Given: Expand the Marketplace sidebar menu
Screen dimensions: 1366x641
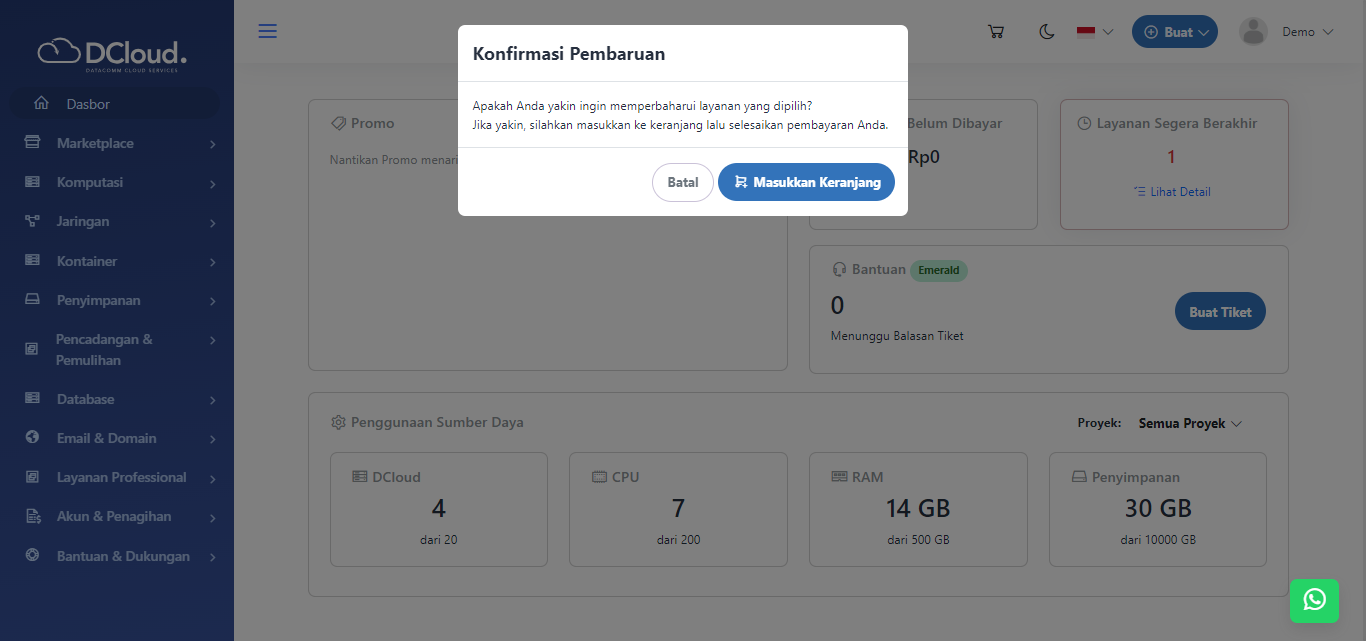Looking at the screenshot, I should click(x=118, y=143).
